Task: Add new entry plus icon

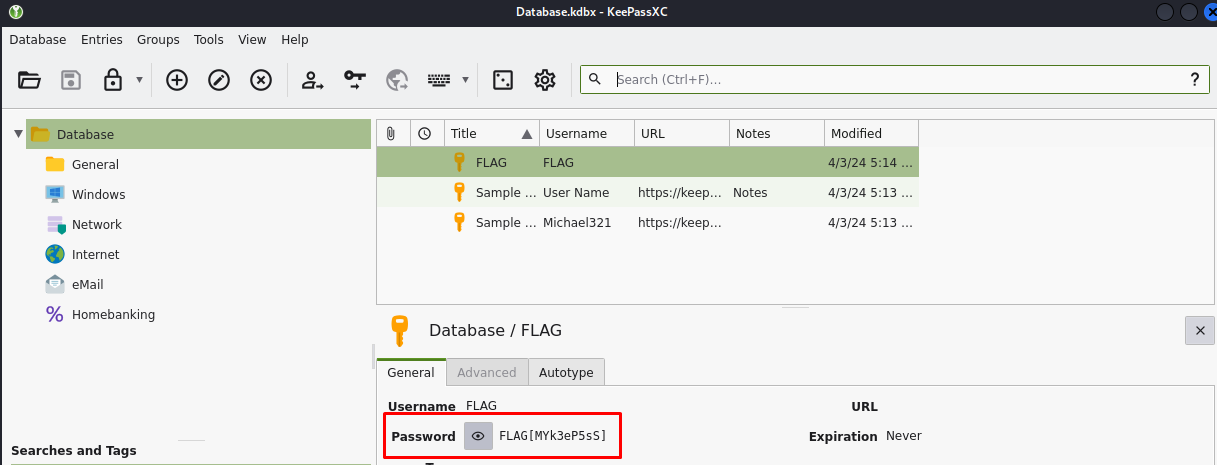Action: 177,80
